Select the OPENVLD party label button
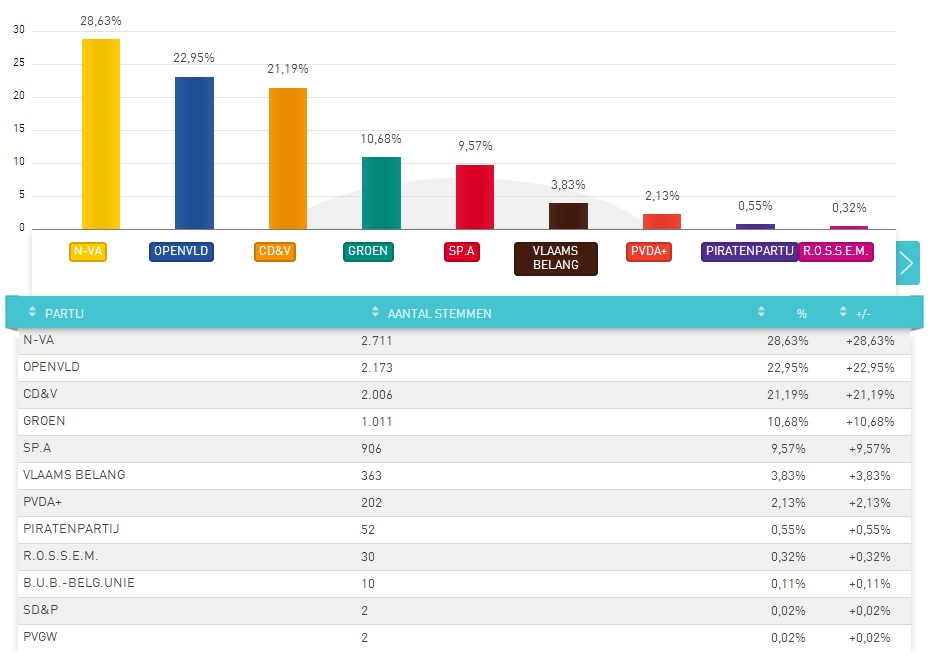This screenshot has height=670, width=934. pos(181,251)
